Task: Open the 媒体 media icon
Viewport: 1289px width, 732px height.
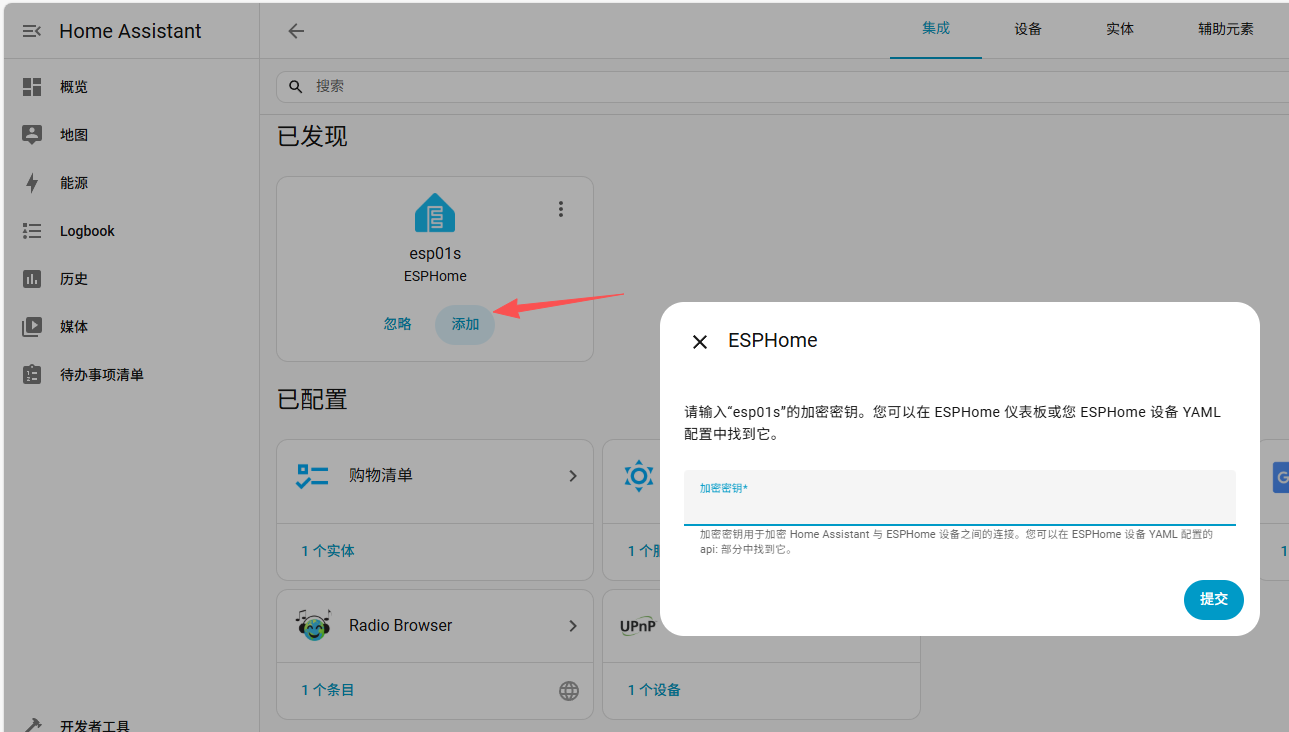Action: [x=32, y=327]
